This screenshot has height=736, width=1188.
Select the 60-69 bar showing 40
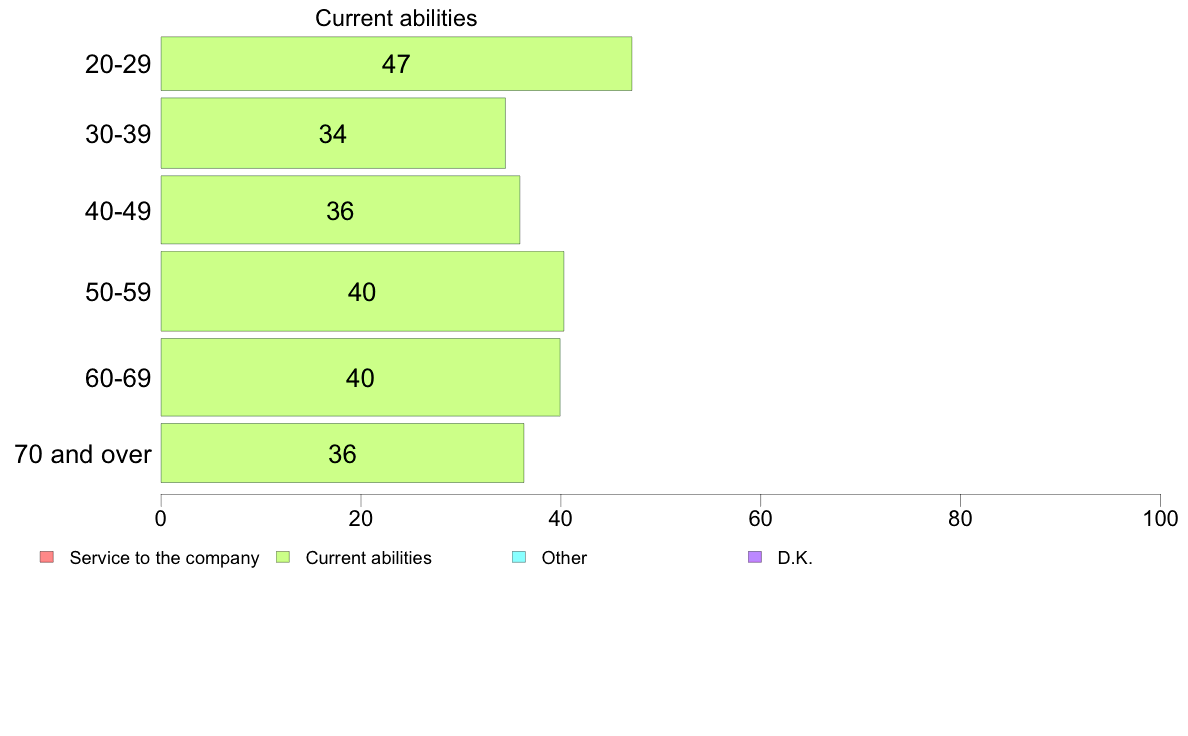click(361, 377)
